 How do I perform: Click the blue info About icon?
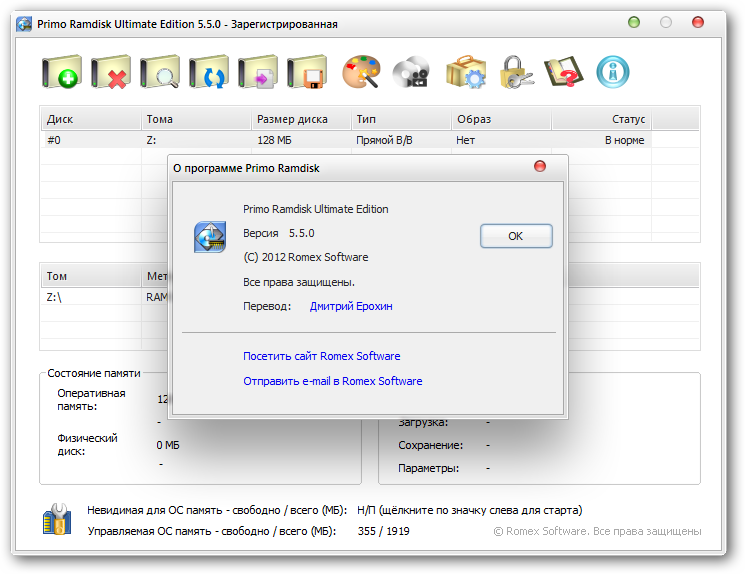click(x=613, y=72)
